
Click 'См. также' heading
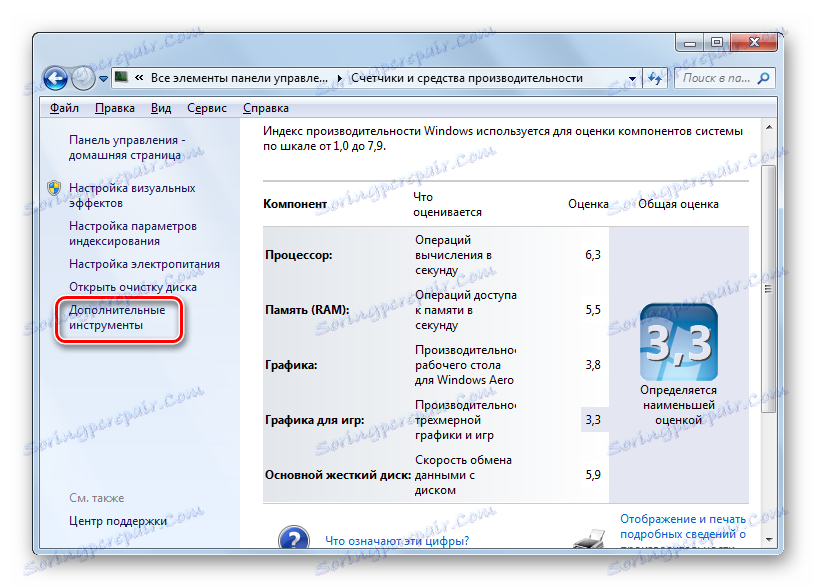coord(96,498)
